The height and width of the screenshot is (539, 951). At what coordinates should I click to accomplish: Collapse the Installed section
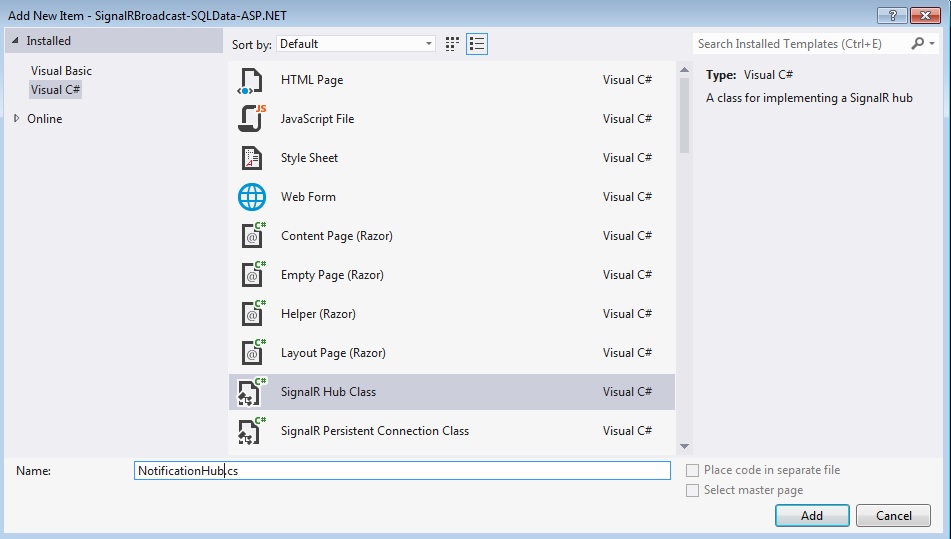tap(14, 41)
